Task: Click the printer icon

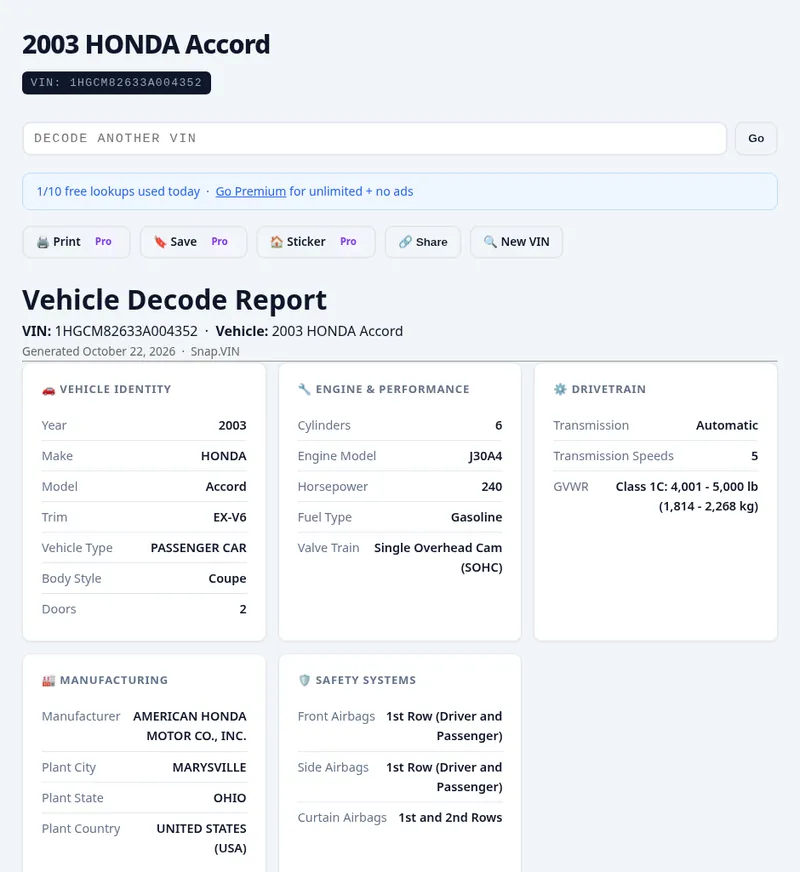Action: click(x=43, y=242)
